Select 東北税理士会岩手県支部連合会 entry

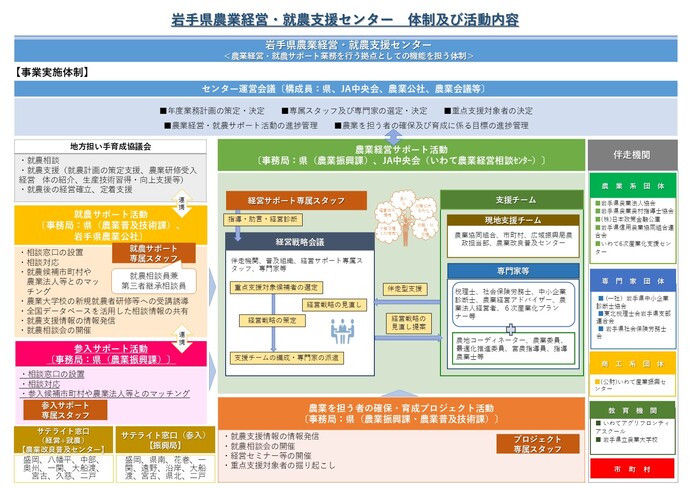pos(633,317)
